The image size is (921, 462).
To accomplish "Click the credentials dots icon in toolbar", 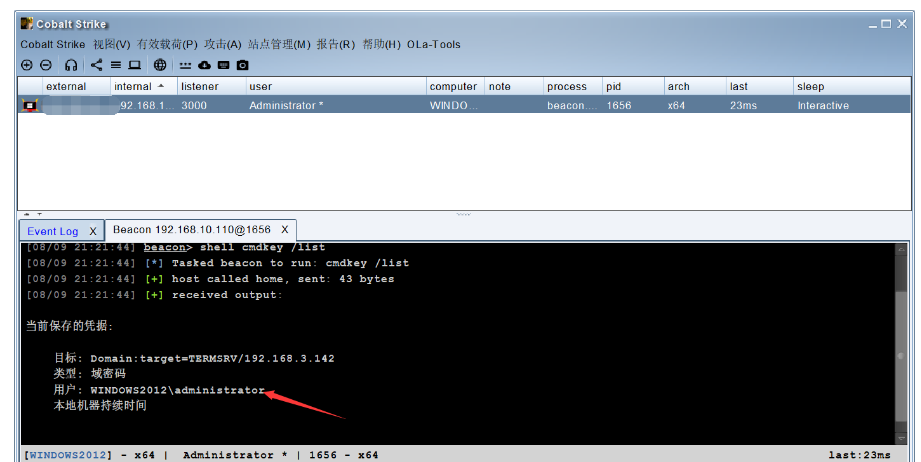I will pos(186,65).
